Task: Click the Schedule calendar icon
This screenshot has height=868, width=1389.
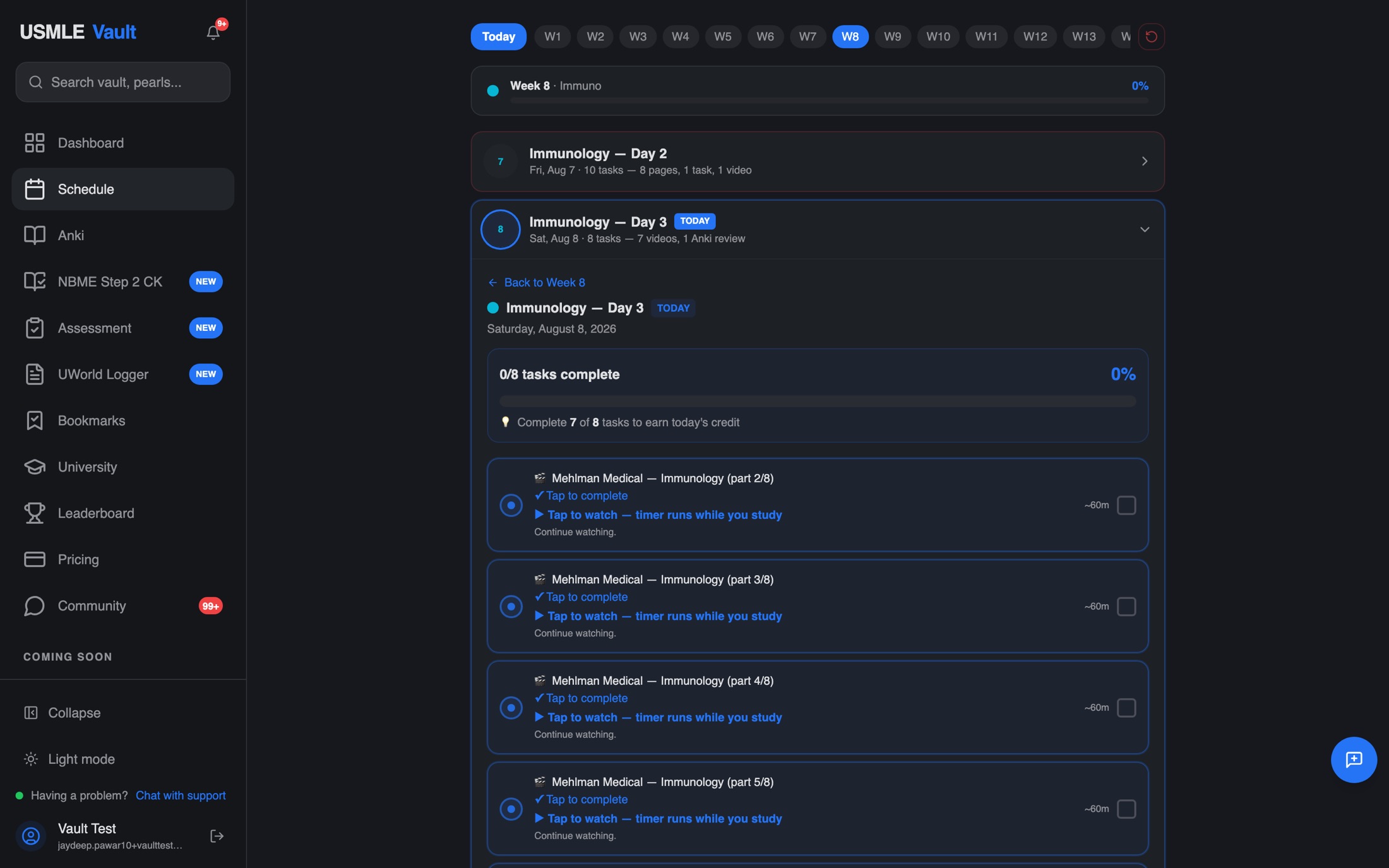Action: (35, 189)
